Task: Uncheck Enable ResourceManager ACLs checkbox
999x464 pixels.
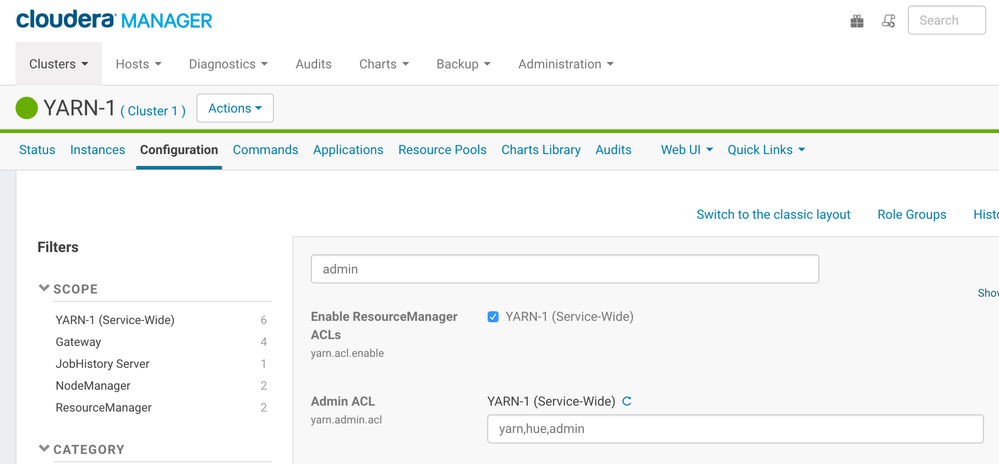Action: (493, 317)
